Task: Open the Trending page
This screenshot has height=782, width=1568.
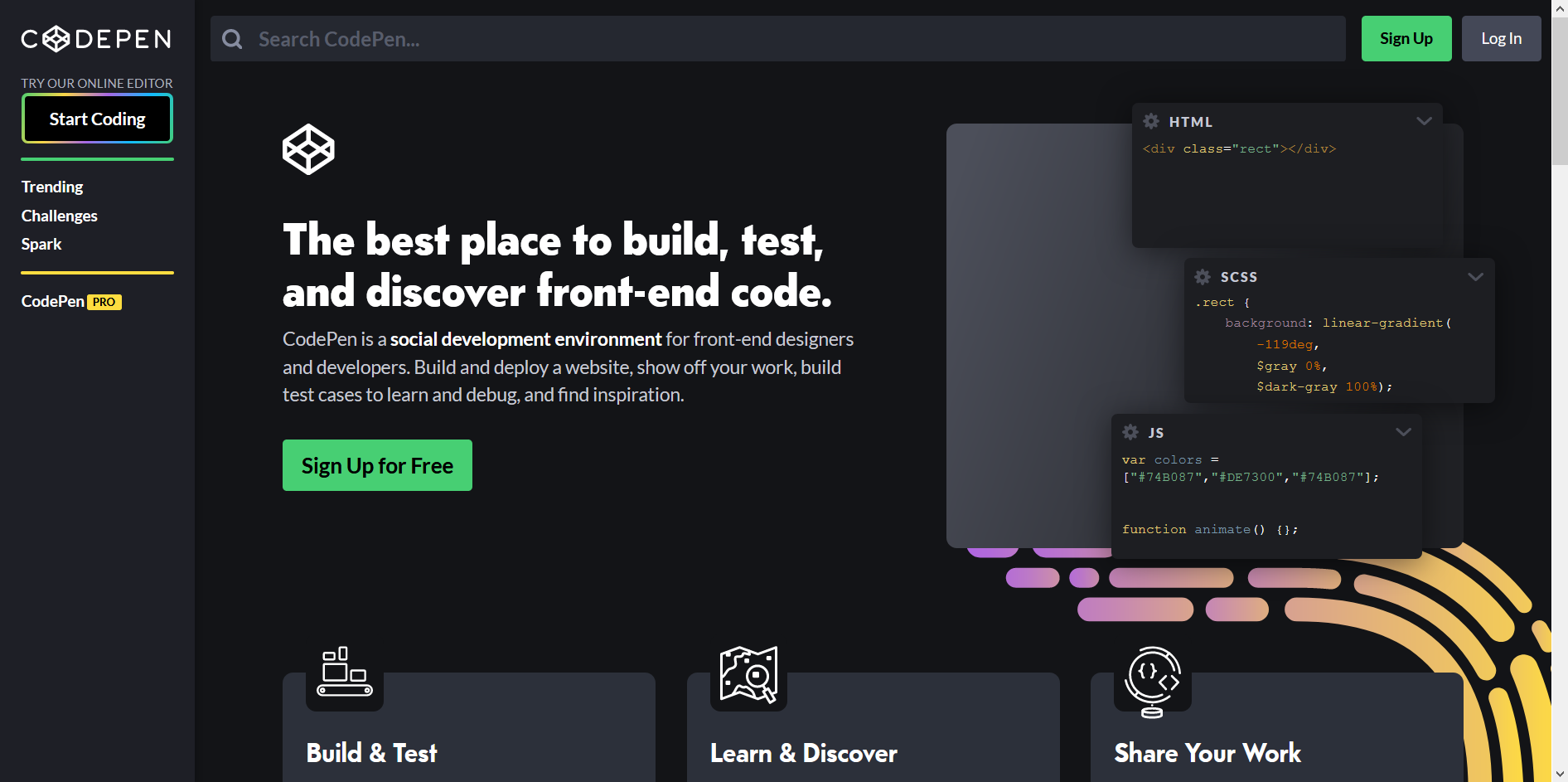Action: (x=52, y=187)
